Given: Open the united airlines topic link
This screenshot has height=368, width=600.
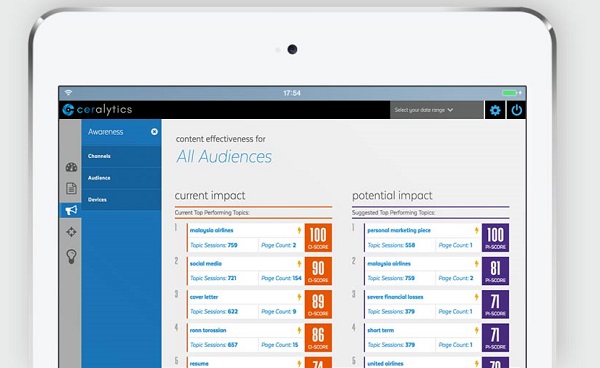Looking at the screenshot, I should pyautogui.click(x=385, y=363).
